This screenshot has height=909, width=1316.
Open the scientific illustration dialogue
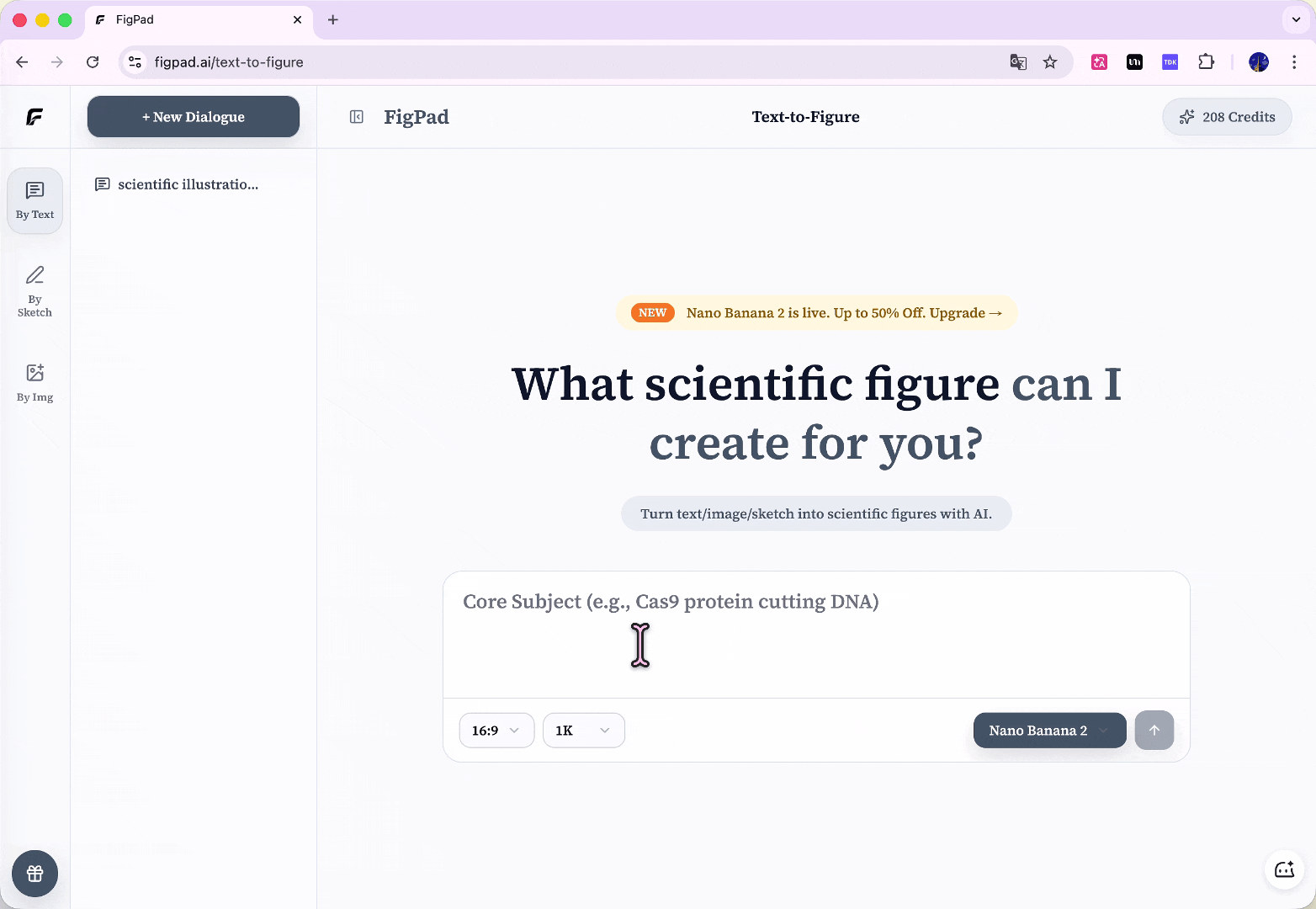[187, 184]
